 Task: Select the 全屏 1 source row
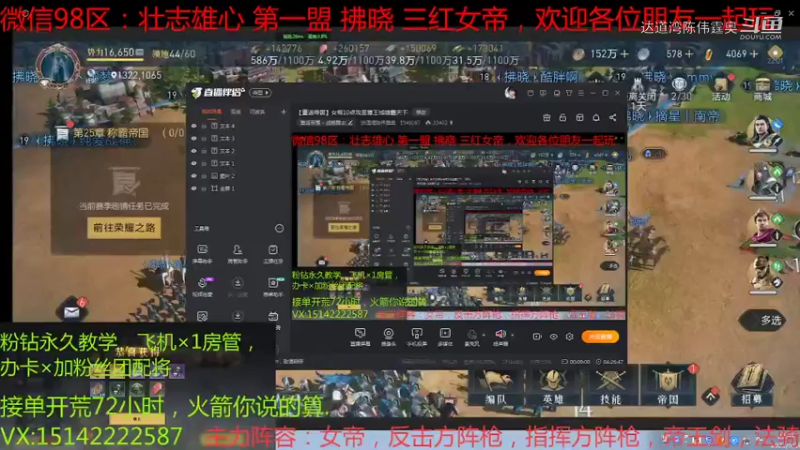(239, 188)
